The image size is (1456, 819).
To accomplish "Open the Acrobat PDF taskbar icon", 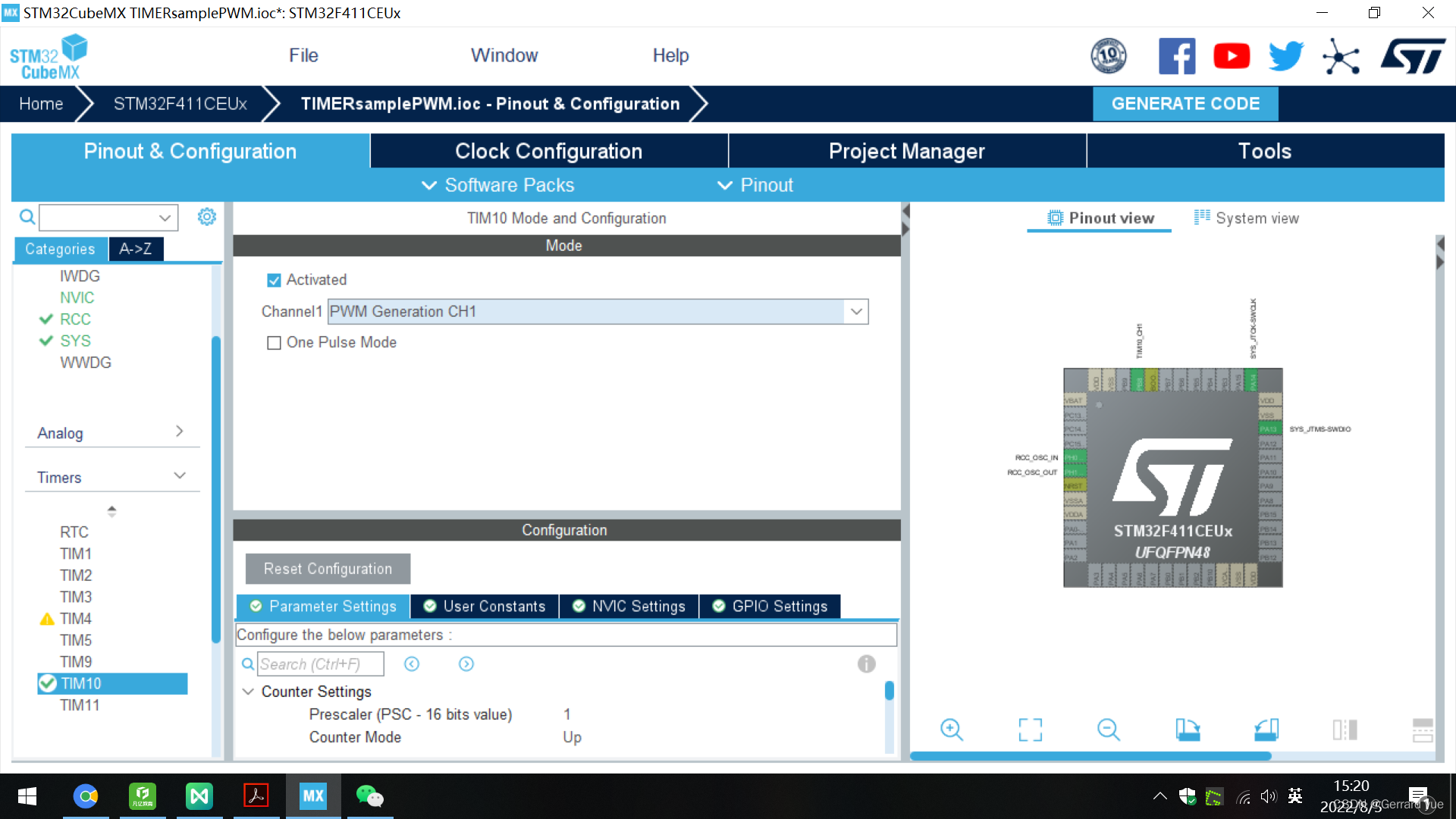I will coord(256,796).
